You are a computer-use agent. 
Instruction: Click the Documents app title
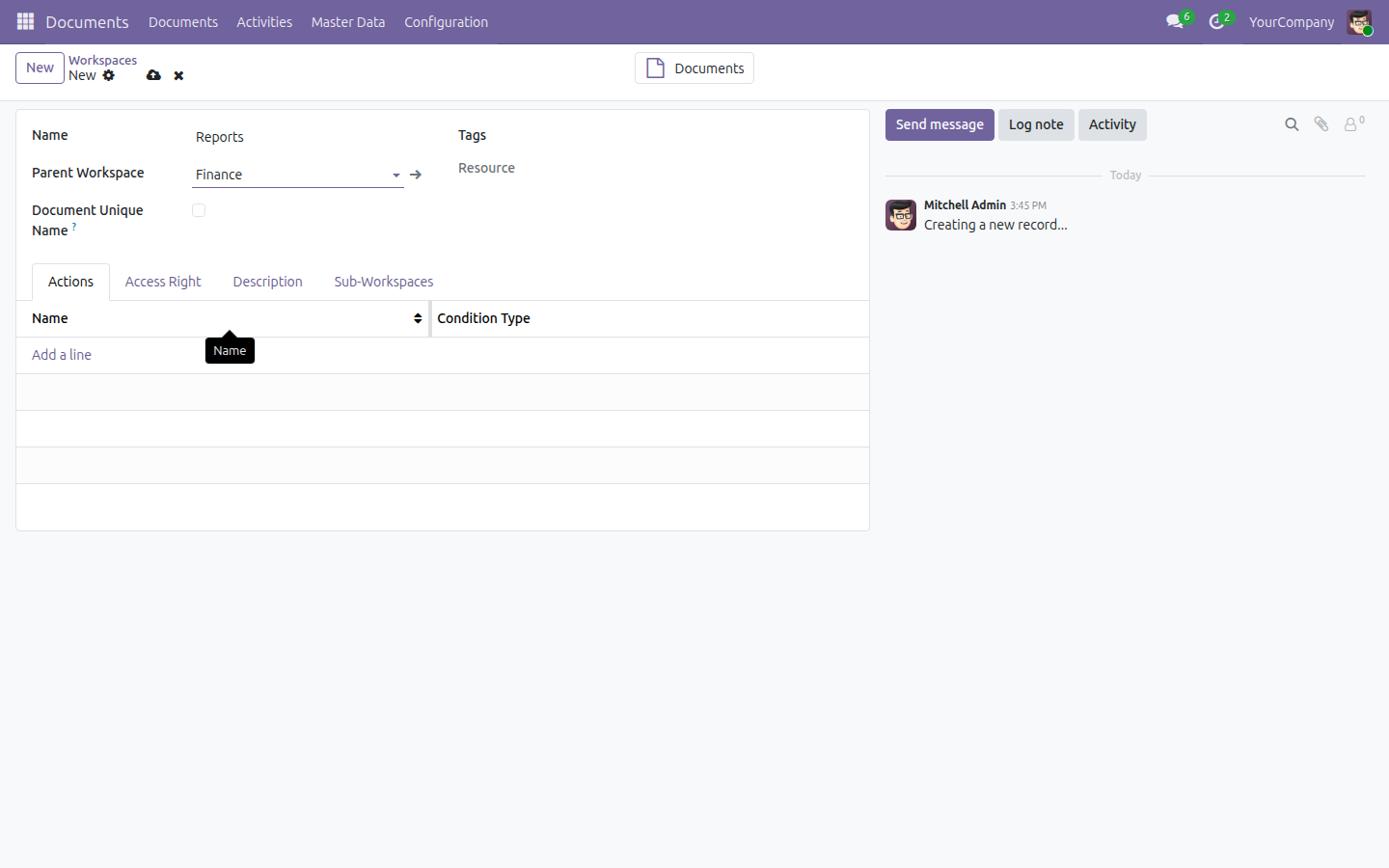pos(87,22)
